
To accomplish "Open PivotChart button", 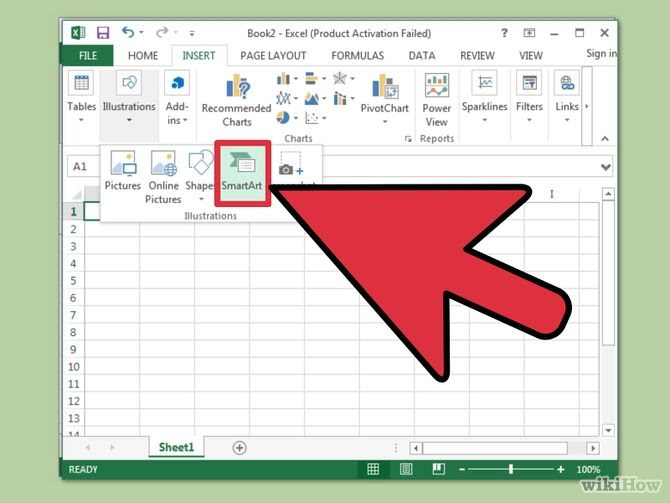I will [x=385, y=99].
